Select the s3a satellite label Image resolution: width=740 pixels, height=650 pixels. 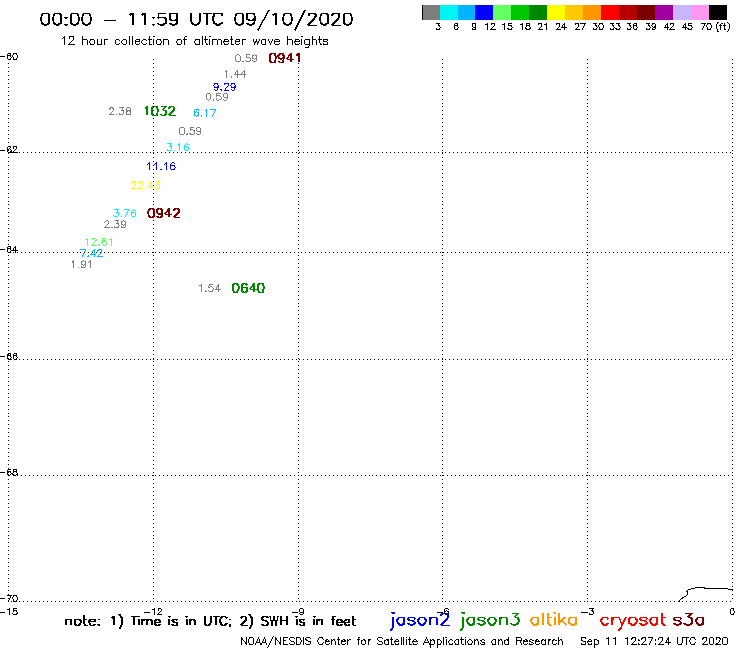point(688,620)
